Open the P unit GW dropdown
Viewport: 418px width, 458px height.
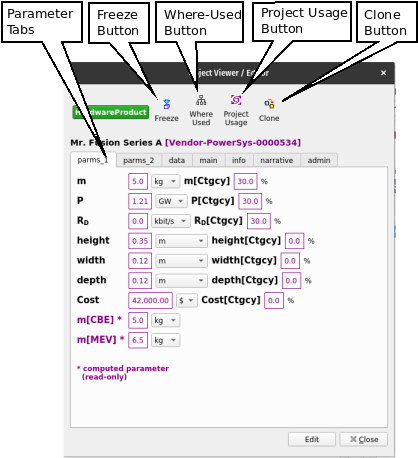tap(171, 201)
